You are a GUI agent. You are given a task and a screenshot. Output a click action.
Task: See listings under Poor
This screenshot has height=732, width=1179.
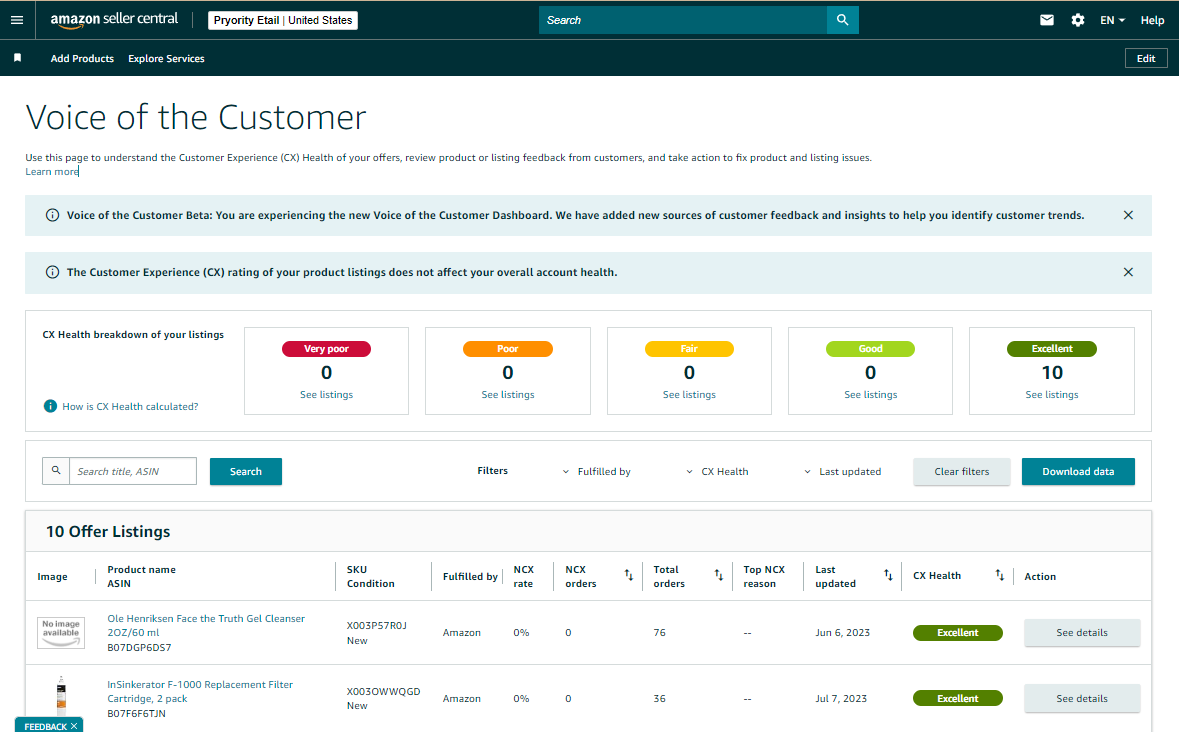pos(508,395)
